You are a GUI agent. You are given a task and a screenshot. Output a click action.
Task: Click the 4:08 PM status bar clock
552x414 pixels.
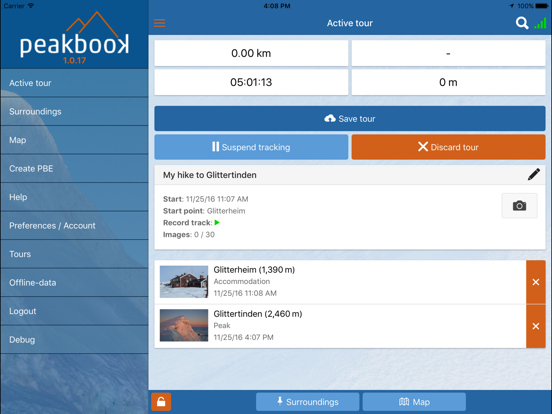(x=277, y=6)
